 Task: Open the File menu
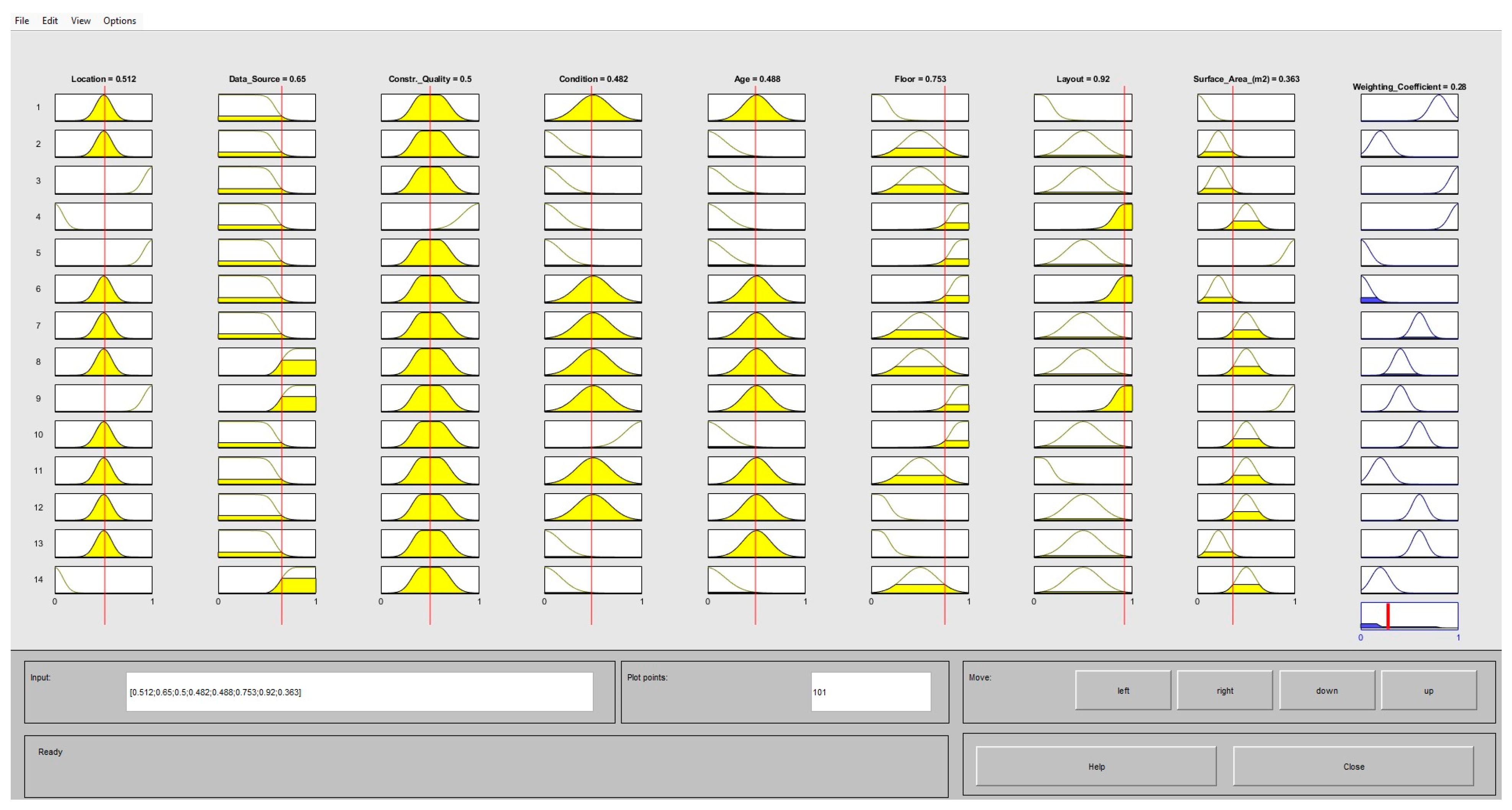(22, 21)
